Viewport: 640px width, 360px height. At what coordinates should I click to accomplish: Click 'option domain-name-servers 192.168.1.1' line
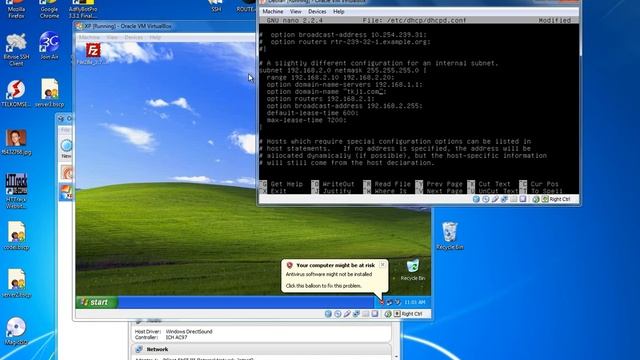tap(345, 84)
